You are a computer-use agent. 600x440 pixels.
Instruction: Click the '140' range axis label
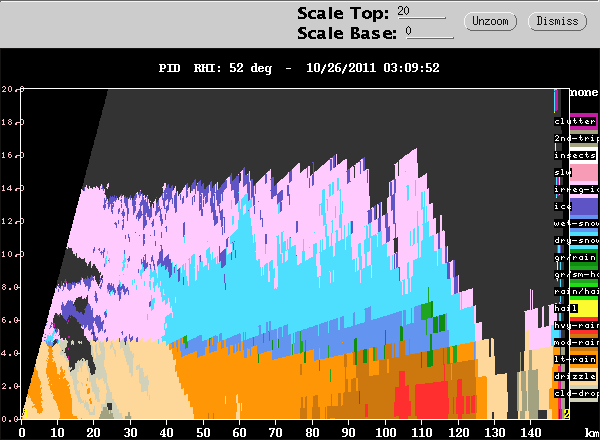(x=530, y=433)
